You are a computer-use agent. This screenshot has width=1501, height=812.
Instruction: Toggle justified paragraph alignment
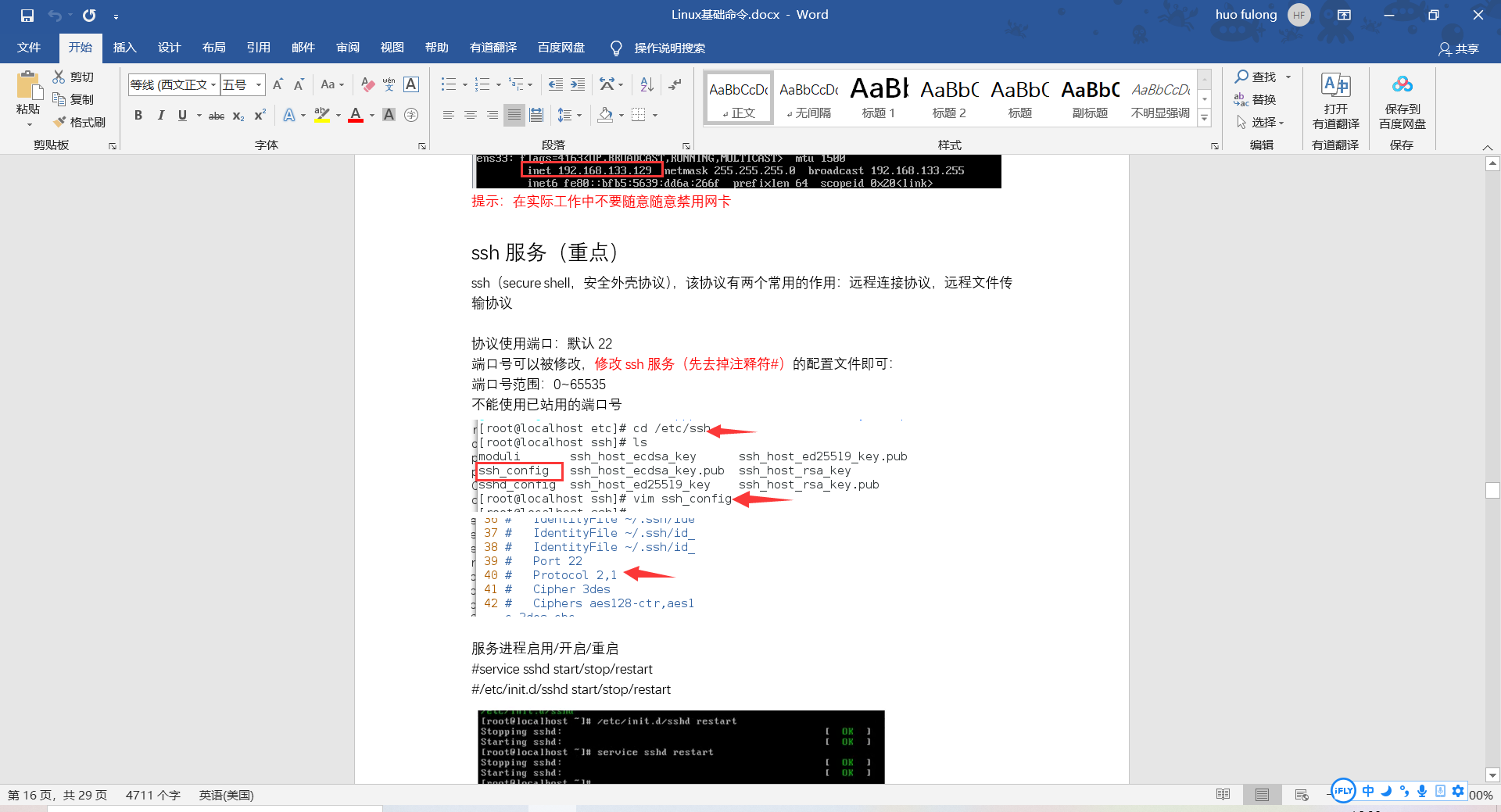[x=514, y=115]
